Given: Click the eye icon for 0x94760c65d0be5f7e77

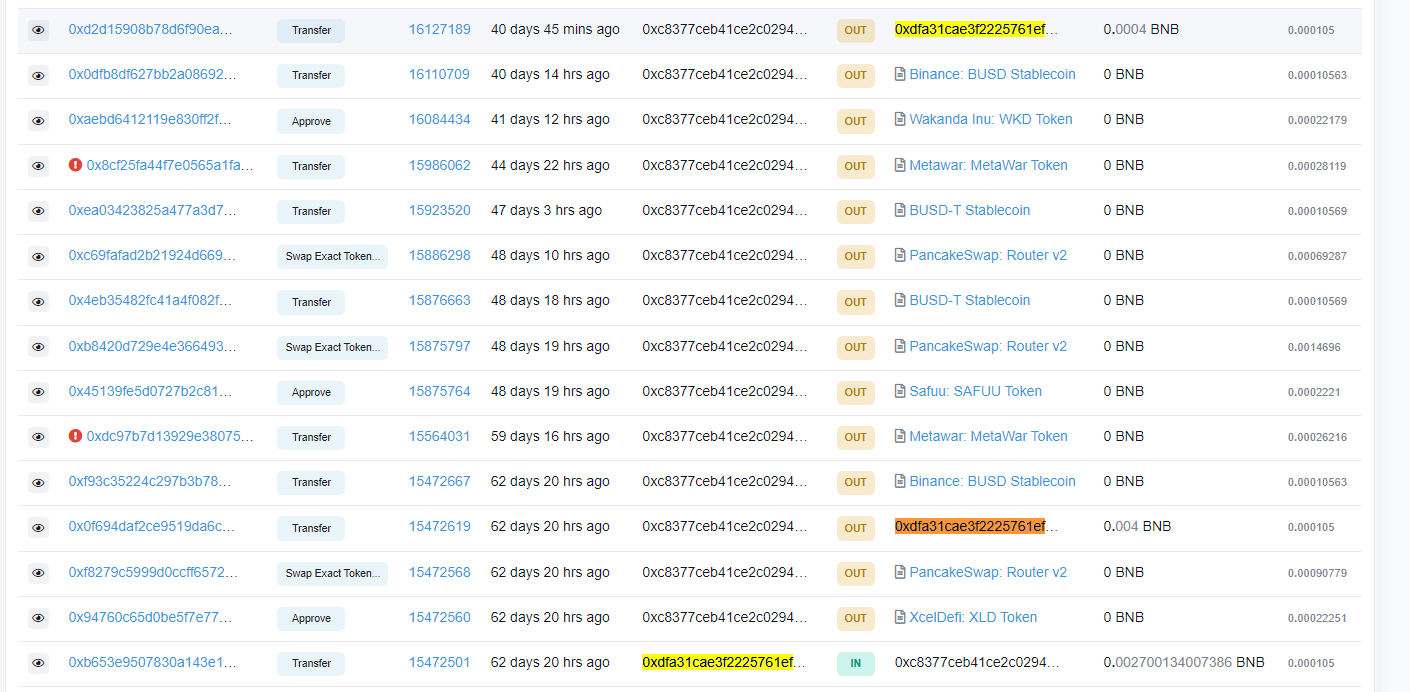Looking at the screenshot, I should point(38,618).
